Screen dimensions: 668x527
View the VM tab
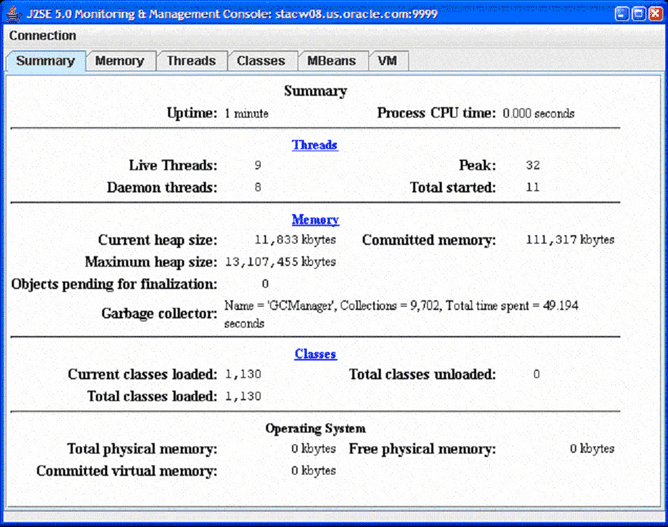tap(388, 61)
